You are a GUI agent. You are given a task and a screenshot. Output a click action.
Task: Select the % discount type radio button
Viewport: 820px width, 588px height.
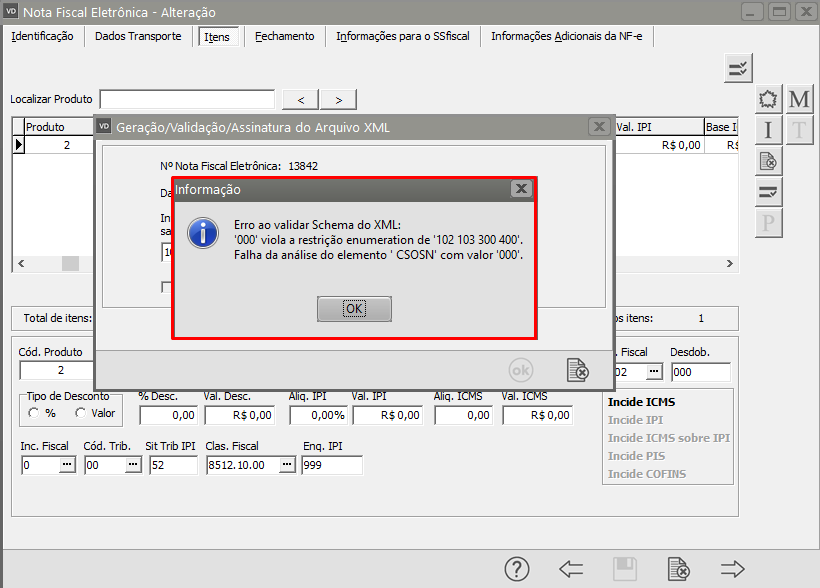35,413
